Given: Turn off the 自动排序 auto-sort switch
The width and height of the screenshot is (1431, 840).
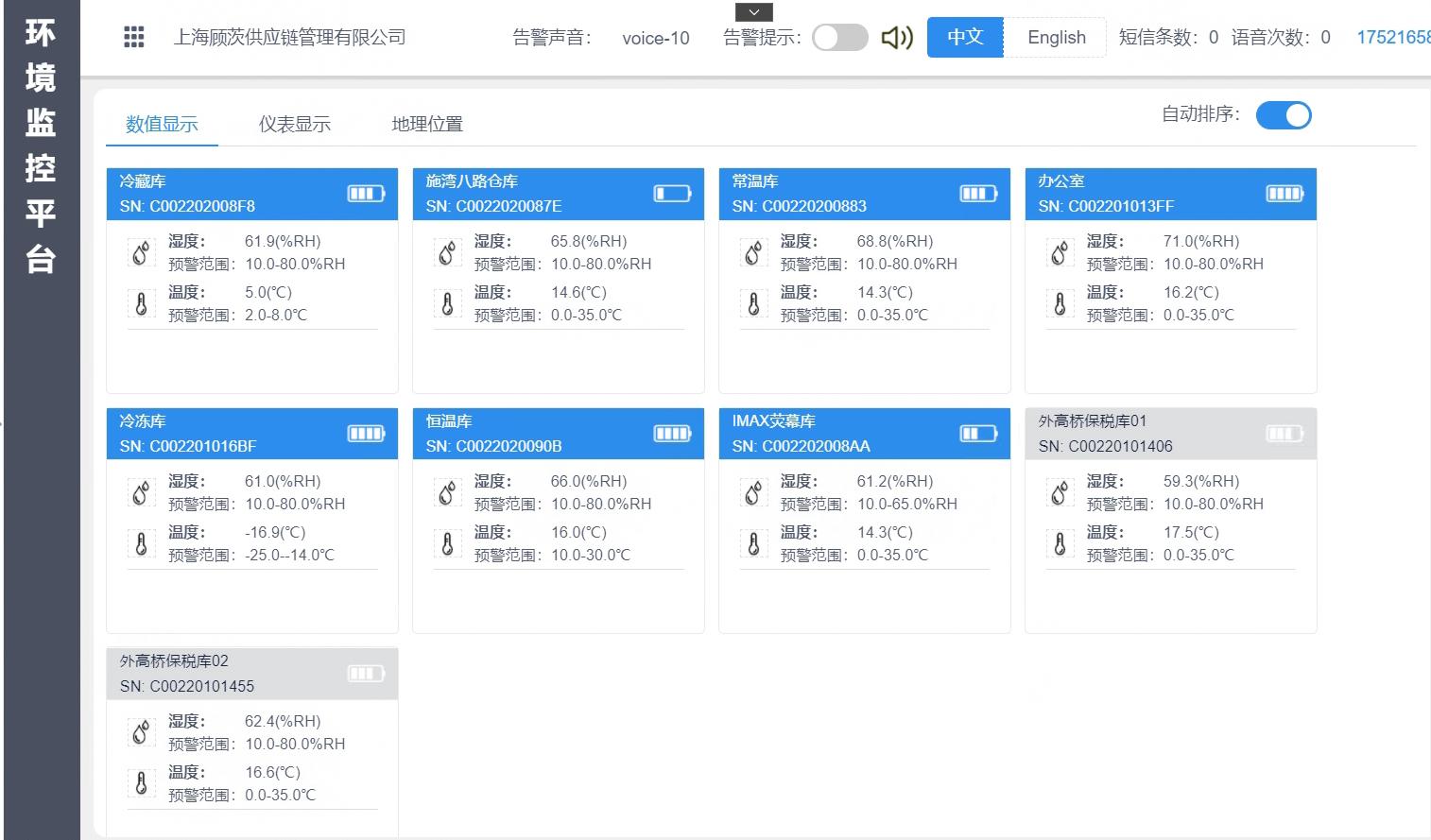Looking at the screenshot, I should pyautogui.click(x=1283, y=115).
